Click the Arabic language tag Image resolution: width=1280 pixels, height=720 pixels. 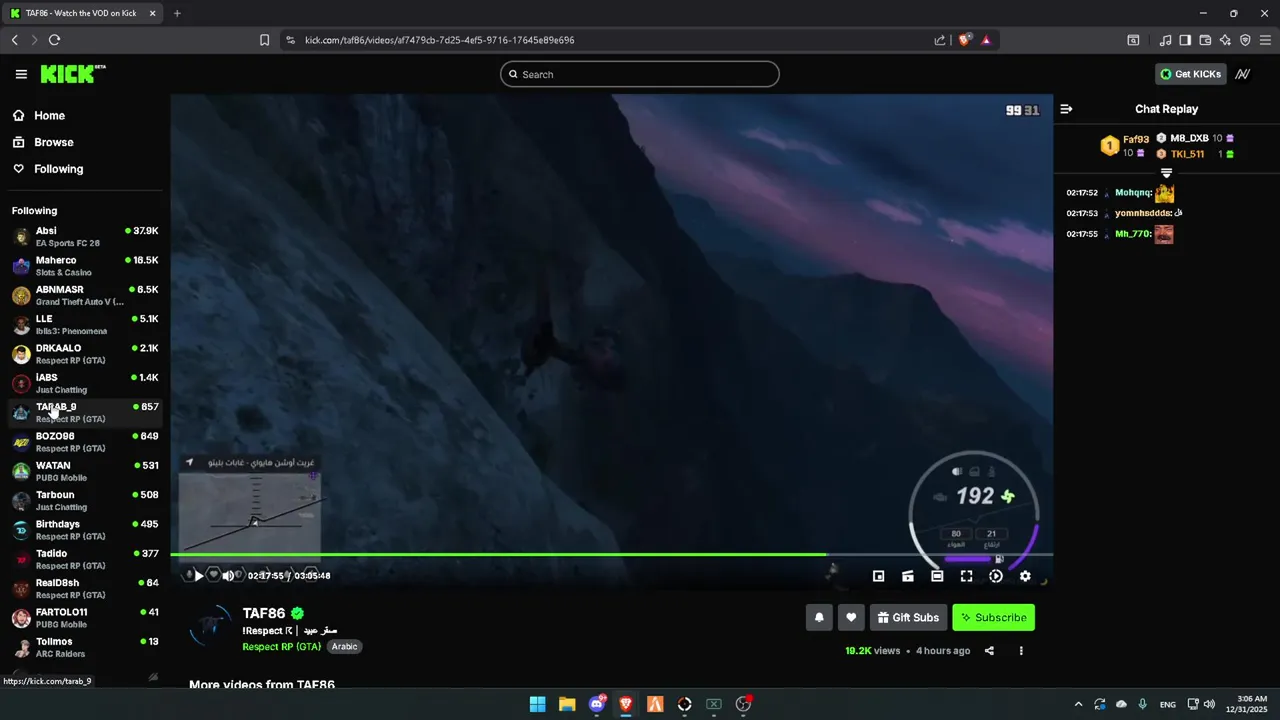344,647
